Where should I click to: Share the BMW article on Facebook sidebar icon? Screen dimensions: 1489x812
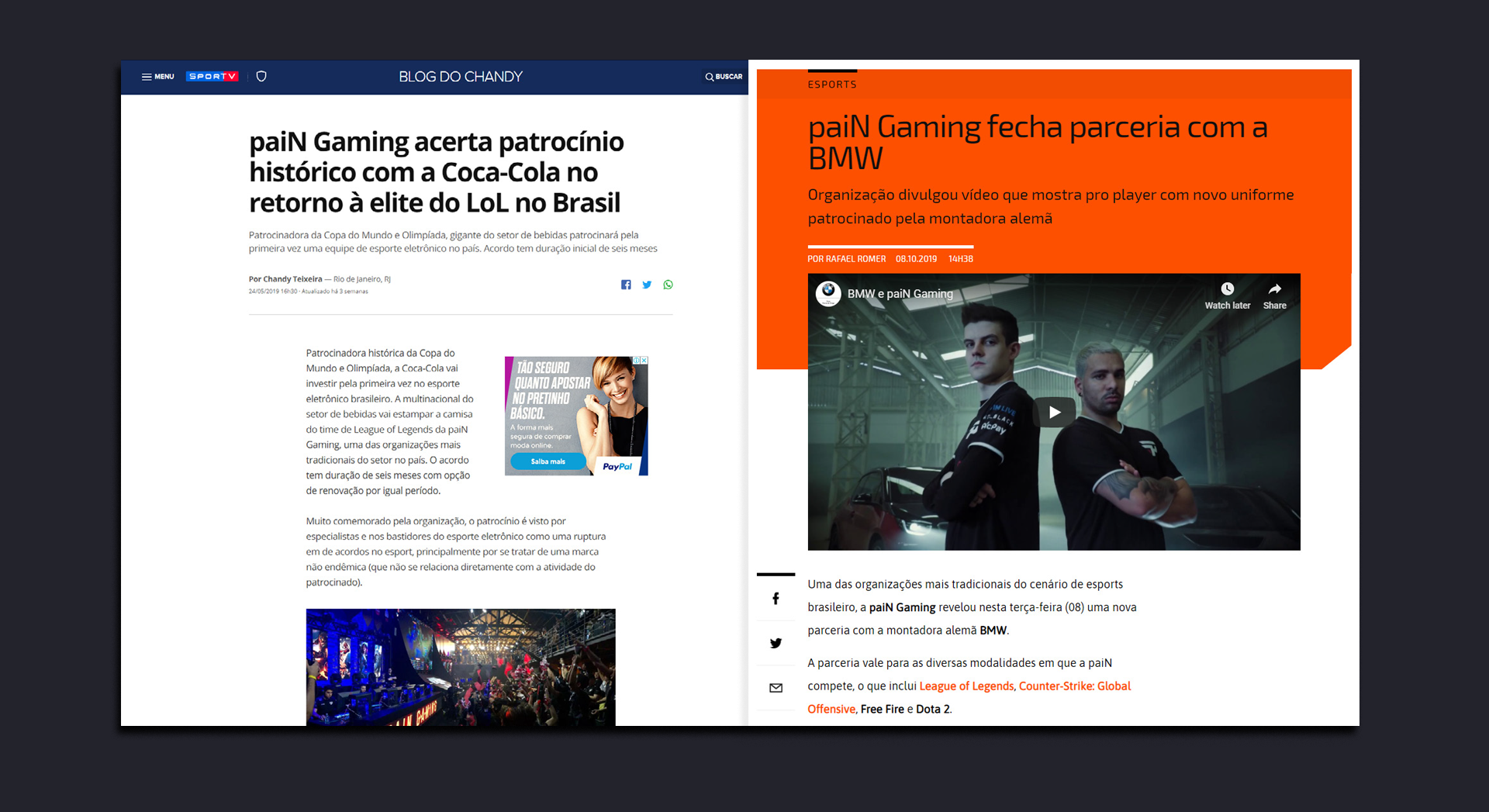click(776, 598)
